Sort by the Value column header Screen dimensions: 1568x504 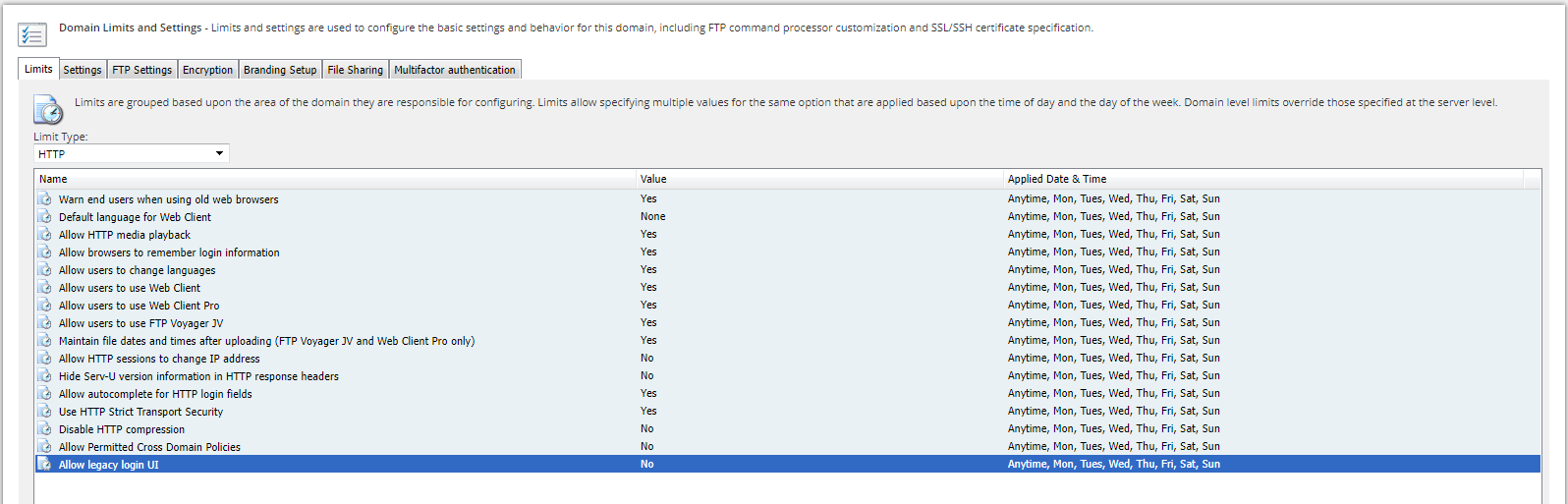tap(819, 179)
